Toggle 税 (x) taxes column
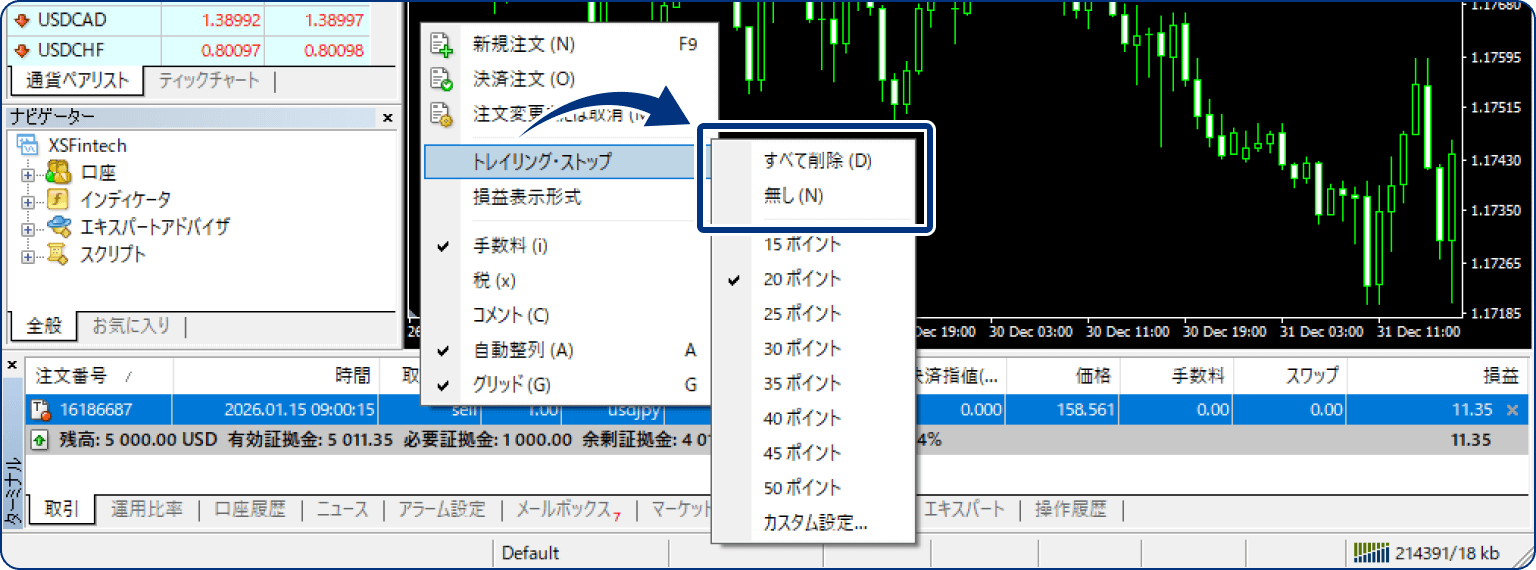 click(568, 281)
